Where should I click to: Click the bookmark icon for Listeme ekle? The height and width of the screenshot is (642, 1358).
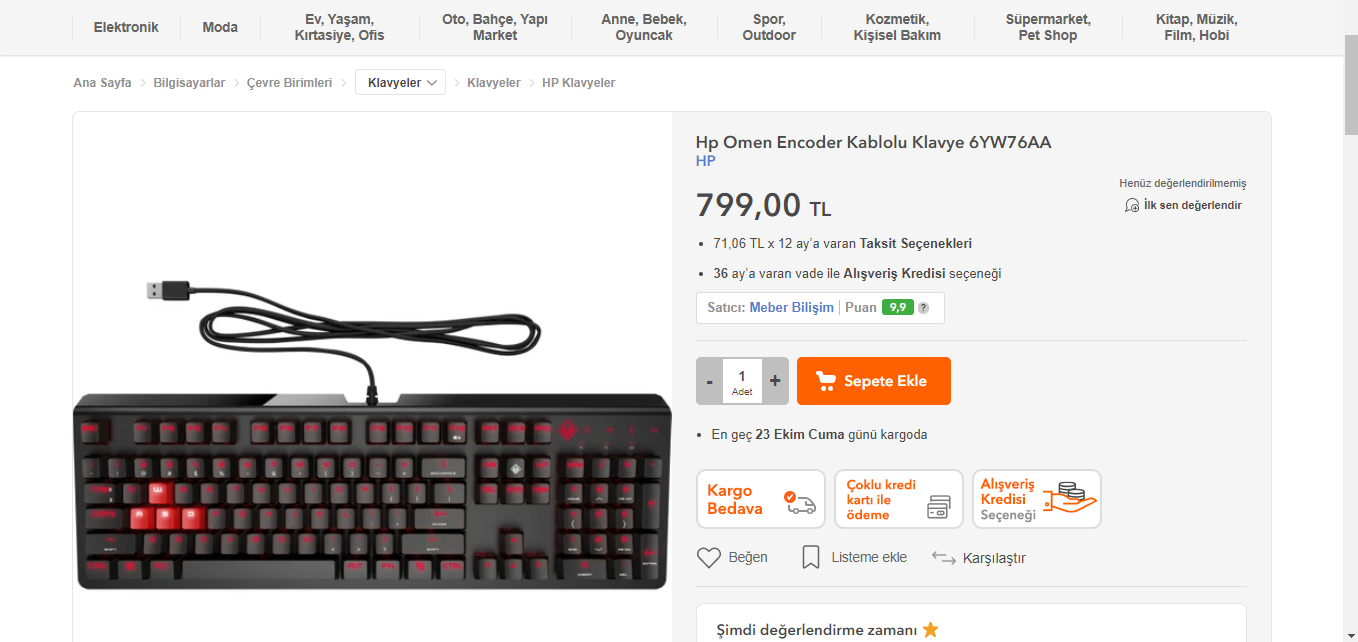811,557
